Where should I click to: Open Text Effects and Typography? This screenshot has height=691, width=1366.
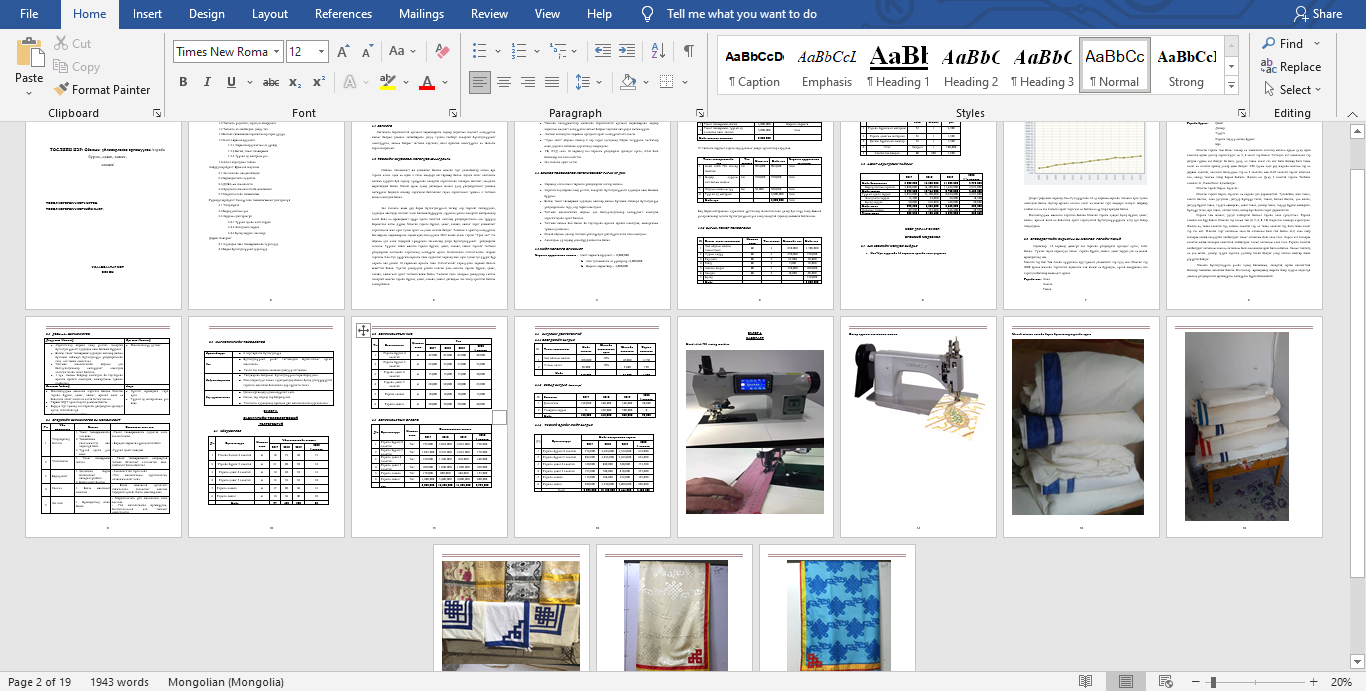click(x=351, y=82)
